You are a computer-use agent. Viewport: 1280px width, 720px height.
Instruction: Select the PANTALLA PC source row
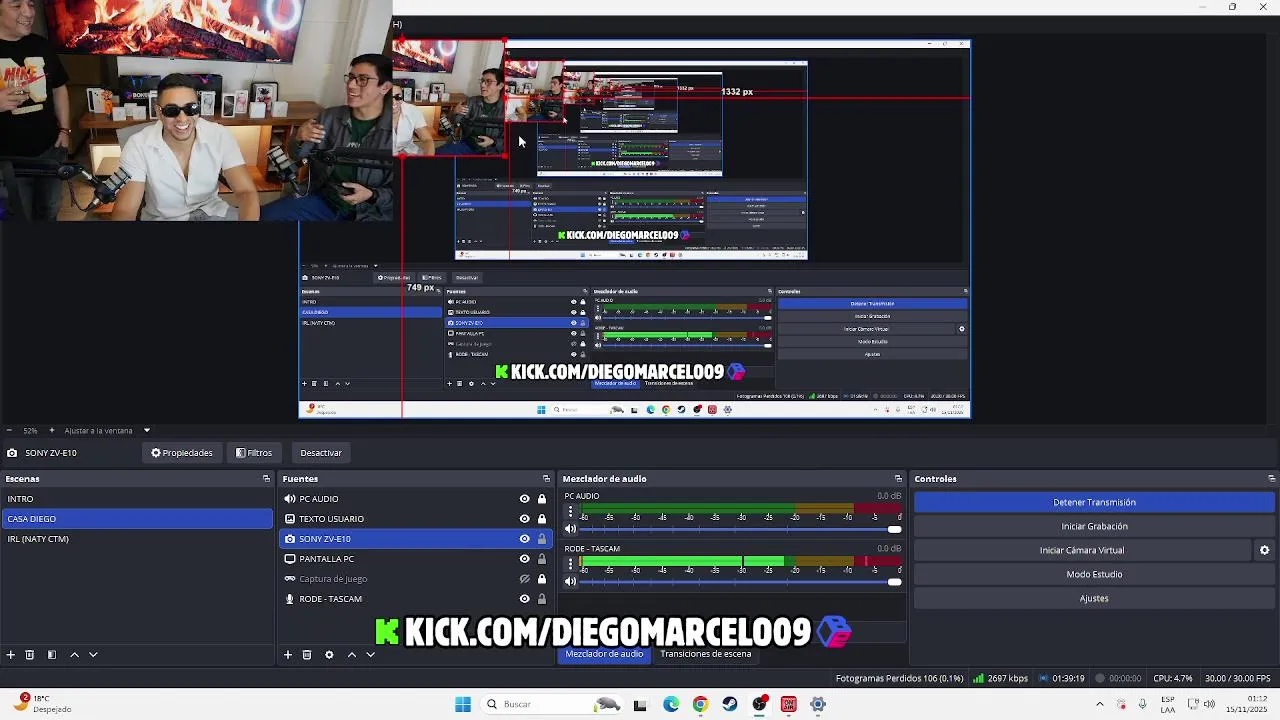point(415,559)
